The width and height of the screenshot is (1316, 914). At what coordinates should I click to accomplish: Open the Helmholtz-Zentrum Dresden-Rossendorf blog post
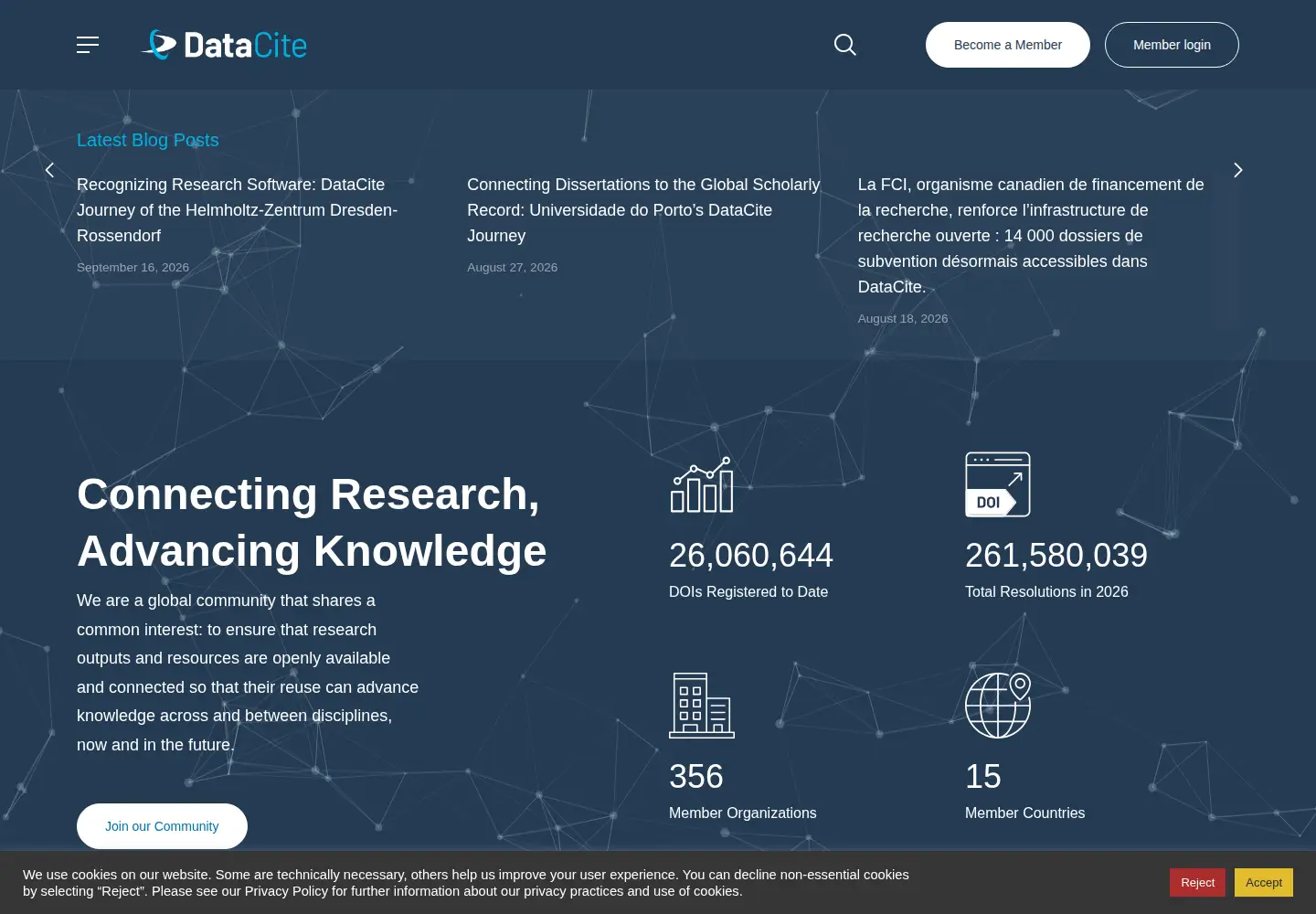[x=238, y=210]
